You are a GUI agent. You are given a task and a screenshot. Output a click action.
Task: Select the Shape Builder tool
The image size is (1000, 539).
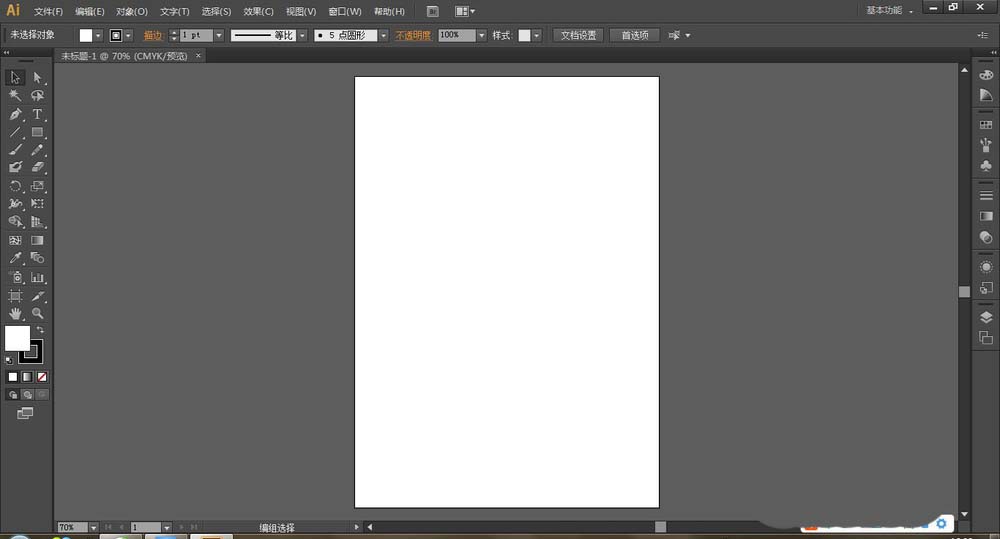15,221
